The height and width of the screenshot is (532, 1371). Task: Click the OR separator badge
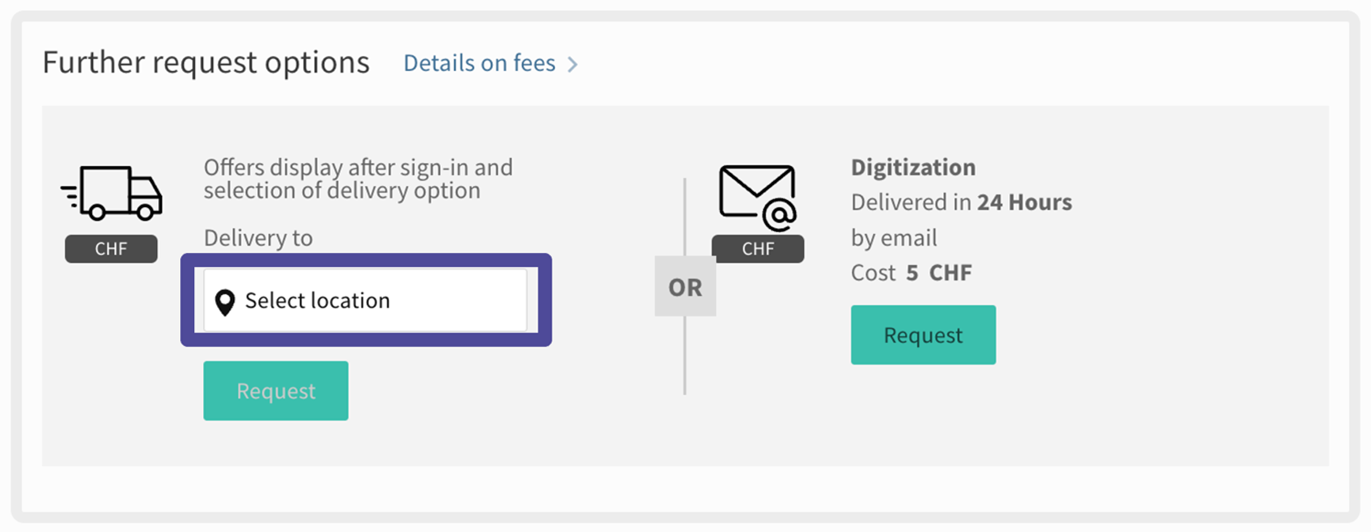coord(685,288)
